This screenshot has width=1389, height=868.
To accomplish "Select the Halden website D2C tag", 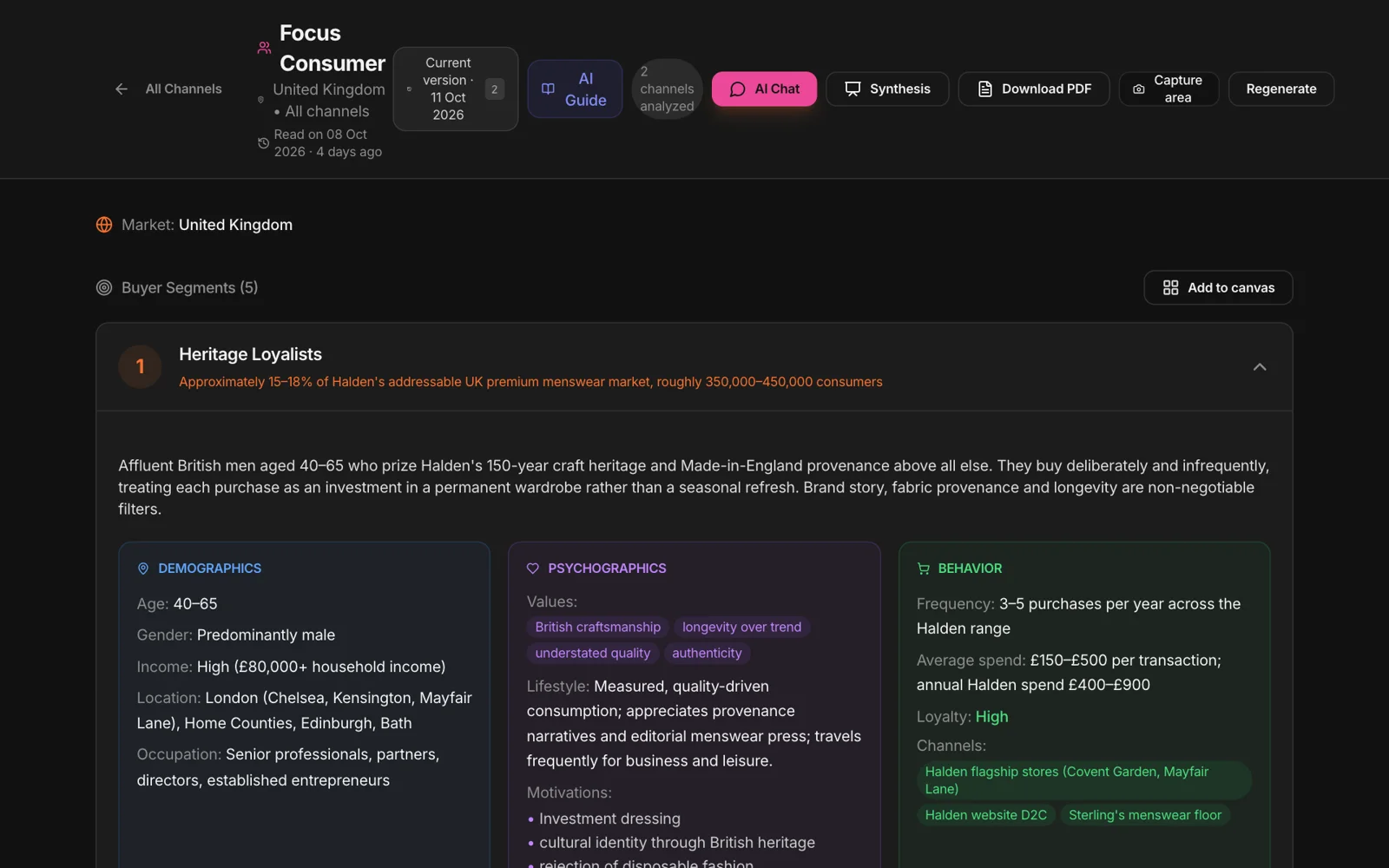I will [x=985, y=815].
